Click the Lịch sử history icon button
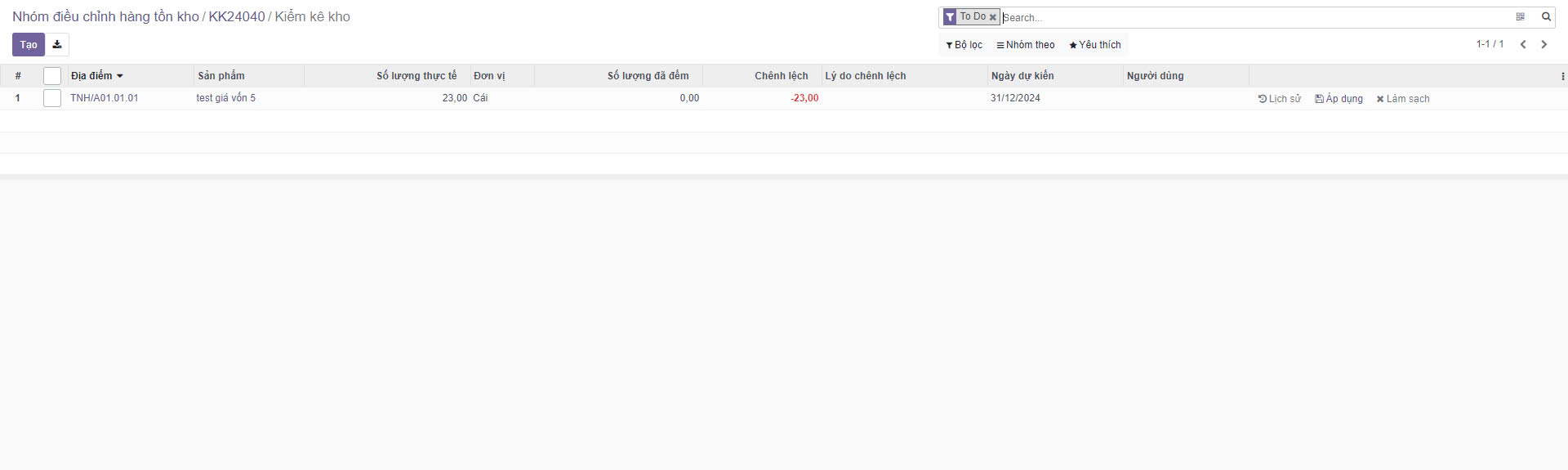The width and height of the screenshot is (1568, 470). 1279,99
